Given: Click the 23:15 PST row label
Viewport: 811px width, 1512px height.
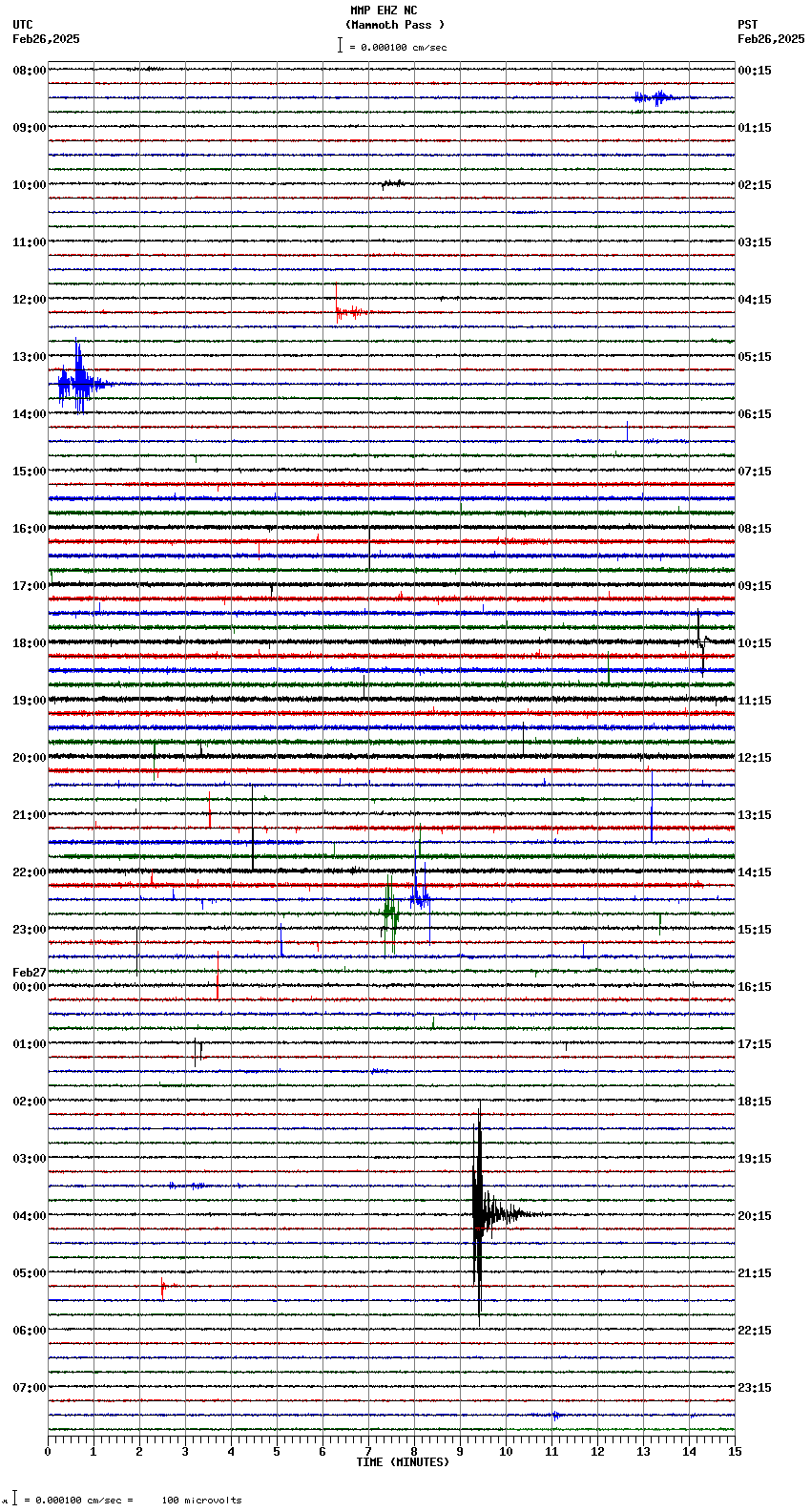Looking at the screenshot, I should coord(755,1388).
